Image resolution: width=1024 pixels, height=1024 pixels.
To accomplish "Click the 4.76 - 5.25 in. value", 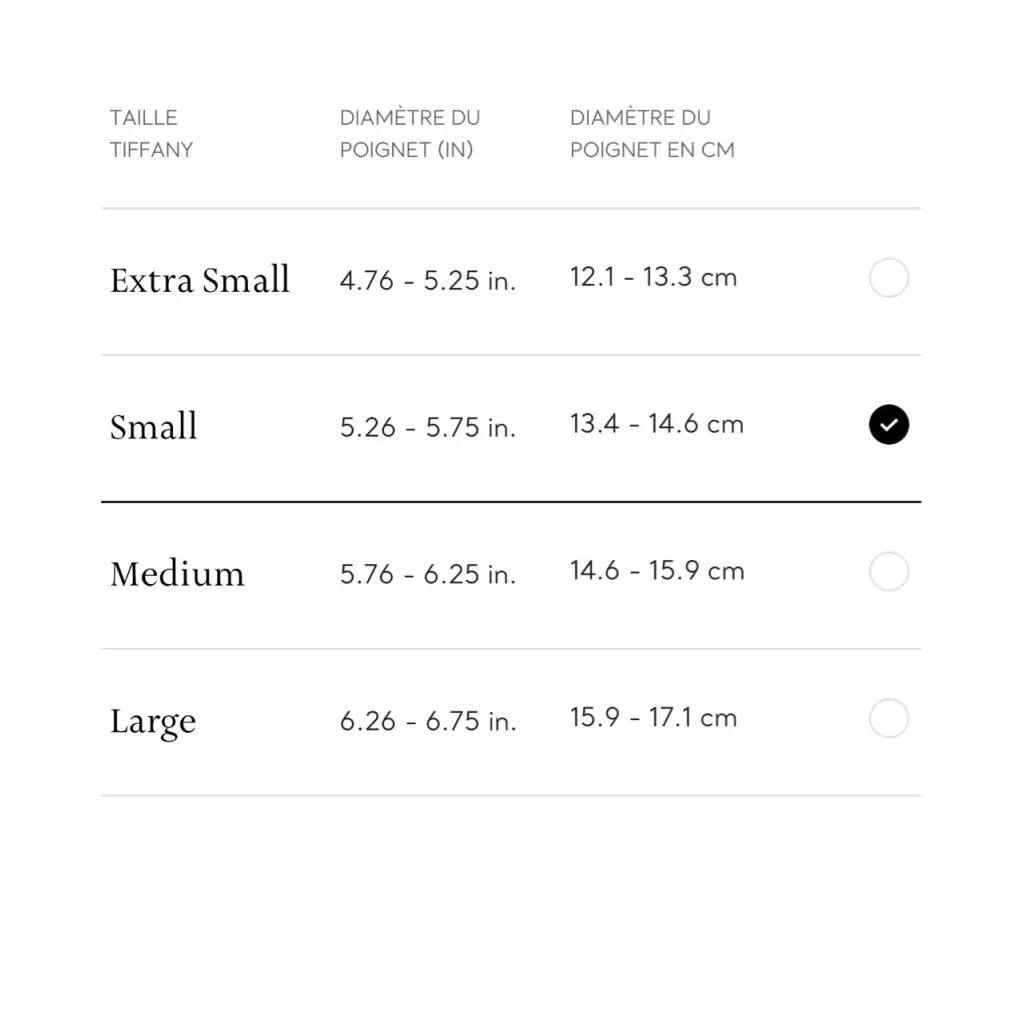I will click(x=427, y=281).
